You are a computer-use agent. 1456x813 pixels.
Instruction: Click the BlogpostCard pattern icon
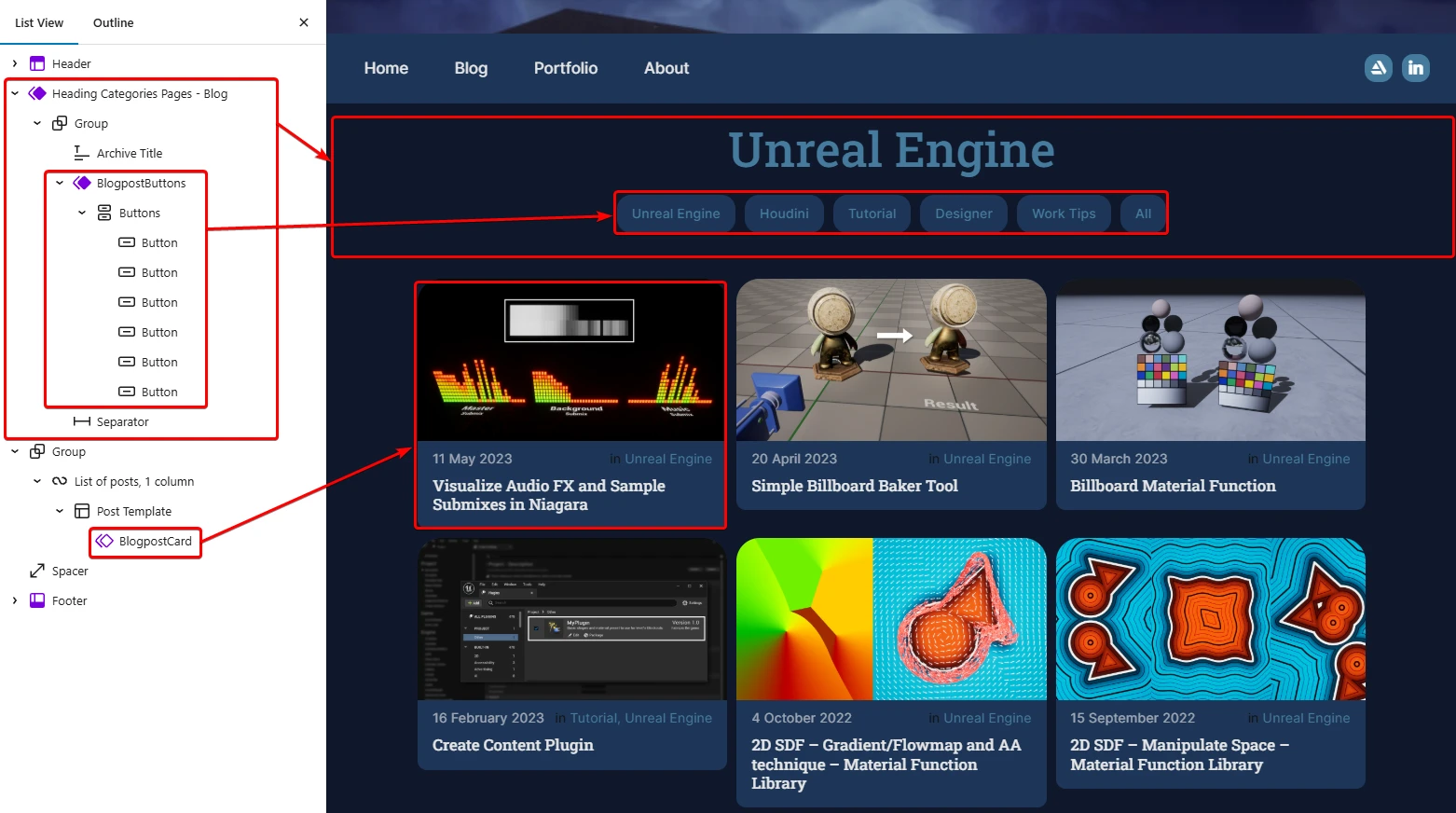(x=104, y=541)
